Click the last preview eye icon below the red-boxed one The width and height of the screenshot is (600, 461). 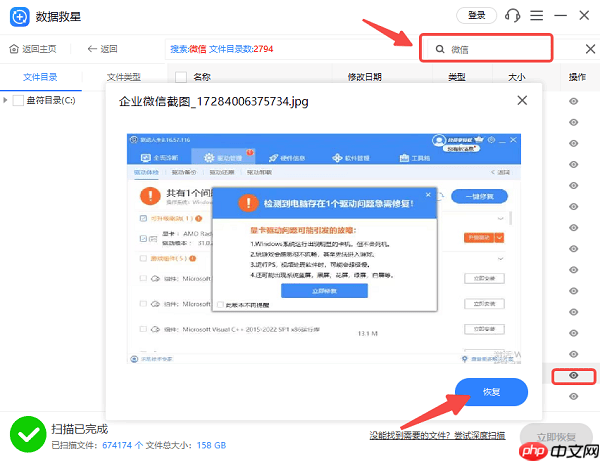(573, 396)
